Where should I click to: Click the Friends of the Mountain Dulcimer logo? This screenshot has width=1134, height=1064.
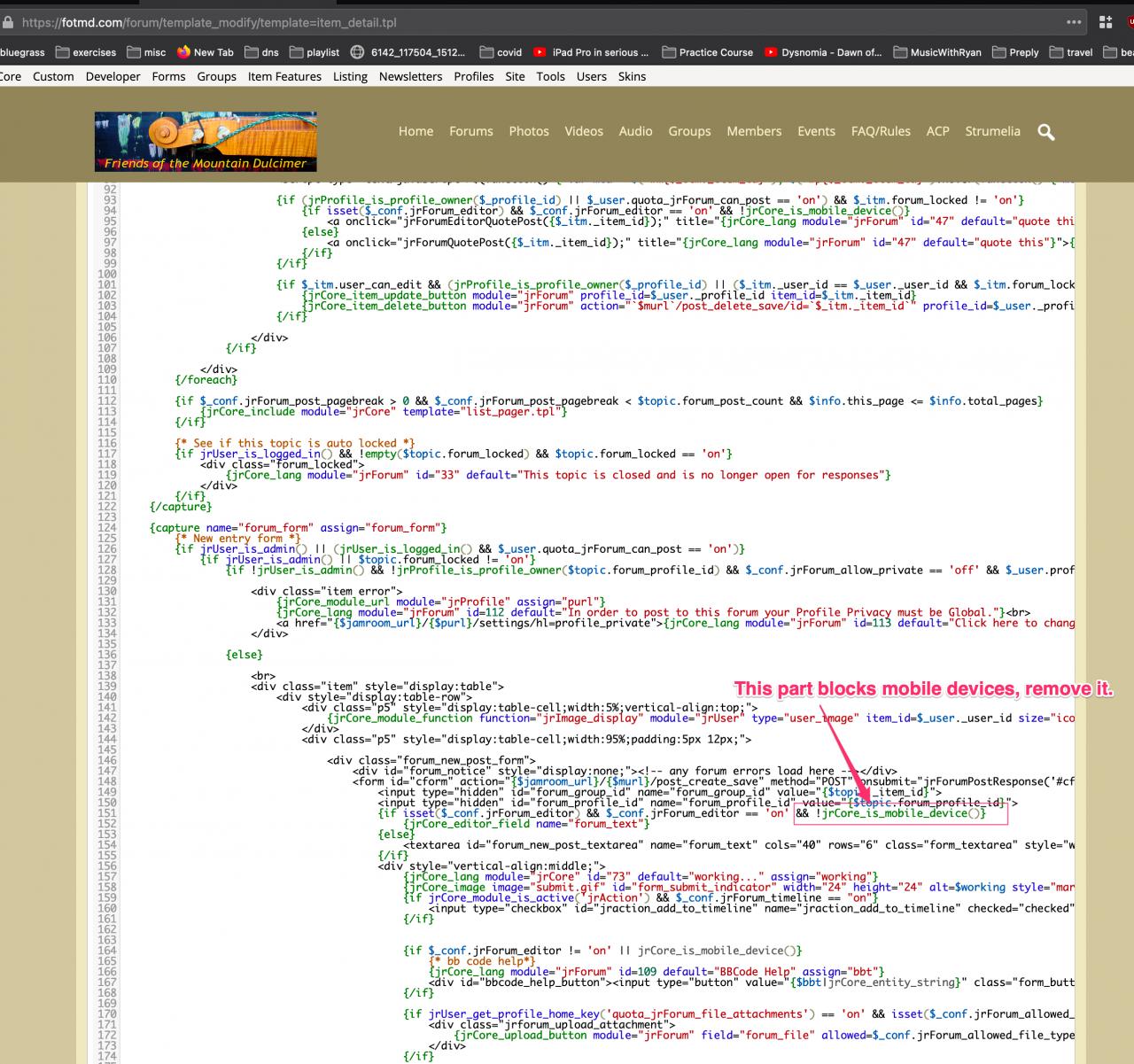point(206,141)
